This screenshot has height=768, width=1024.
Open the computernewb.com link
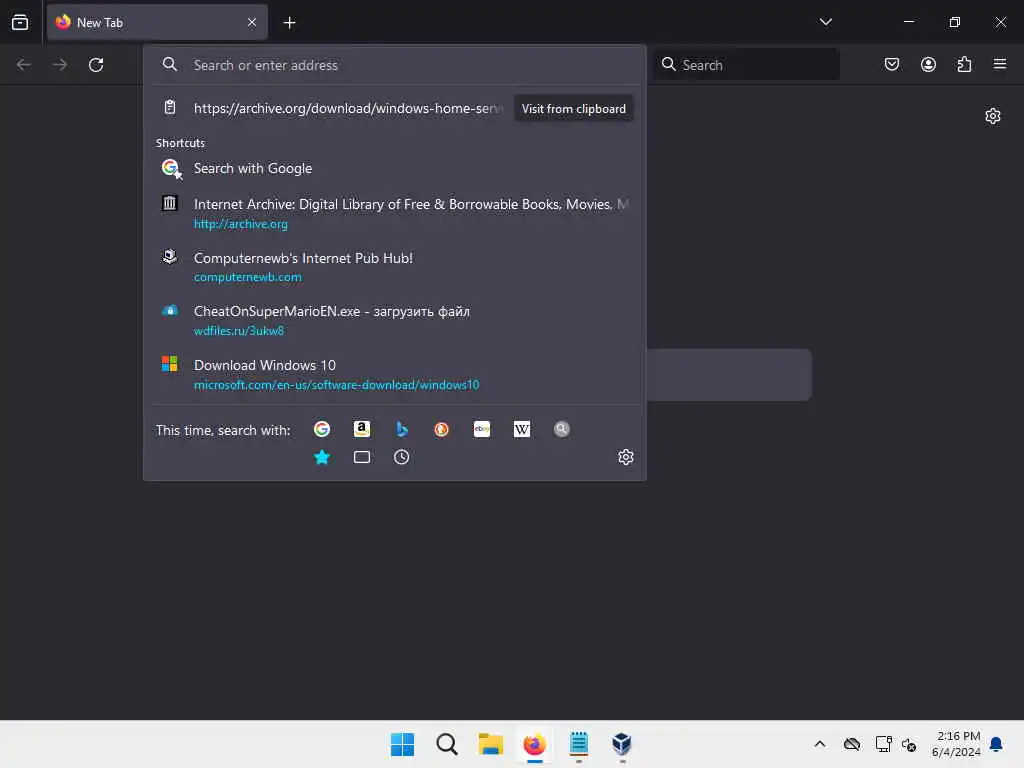click(x=248, y=277)
